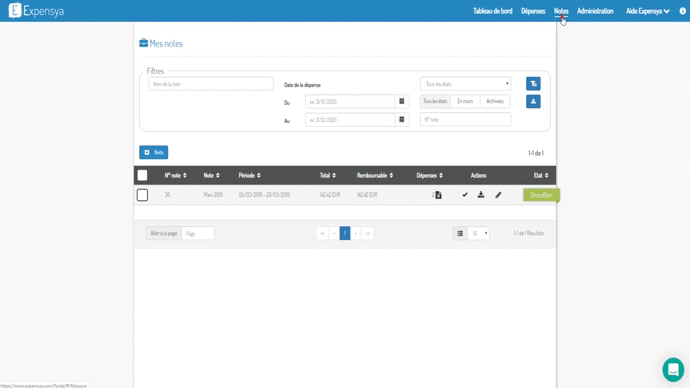Click the Du date input field

pos(350,102)
